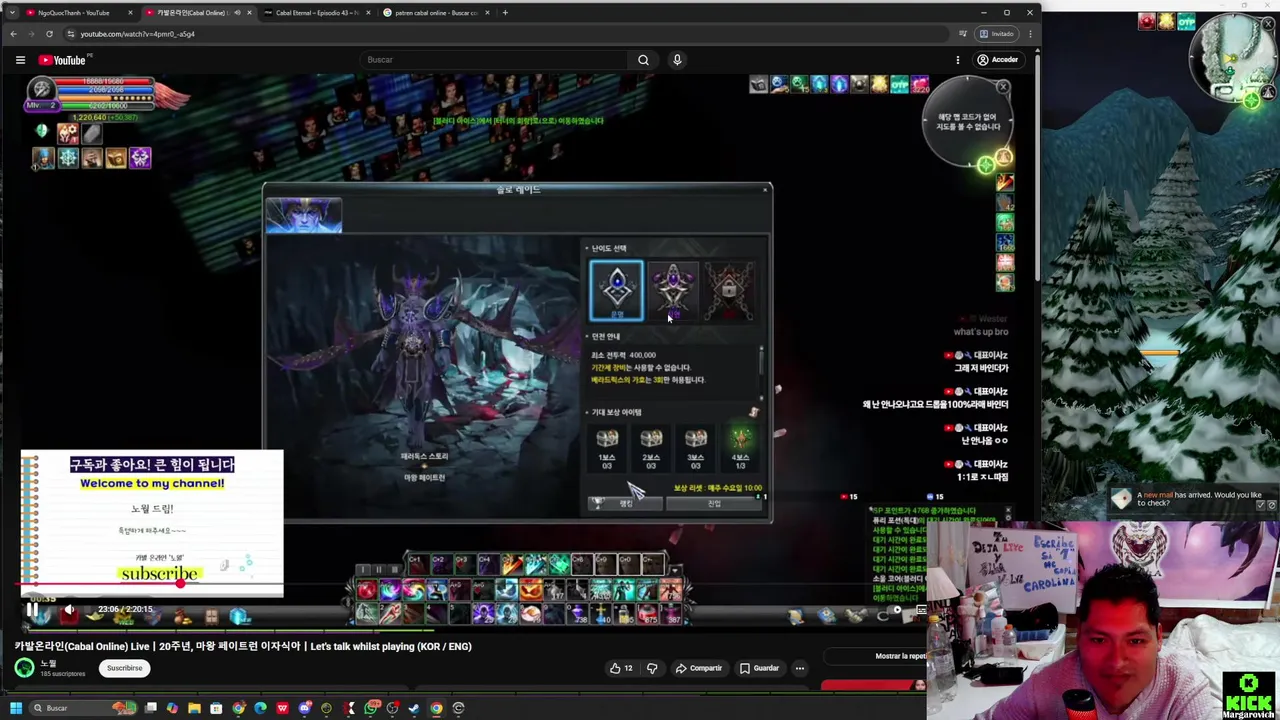1280x720 pixels.
Task: Click the new mail arrived notification
Action: click(x=1190, y=499)
